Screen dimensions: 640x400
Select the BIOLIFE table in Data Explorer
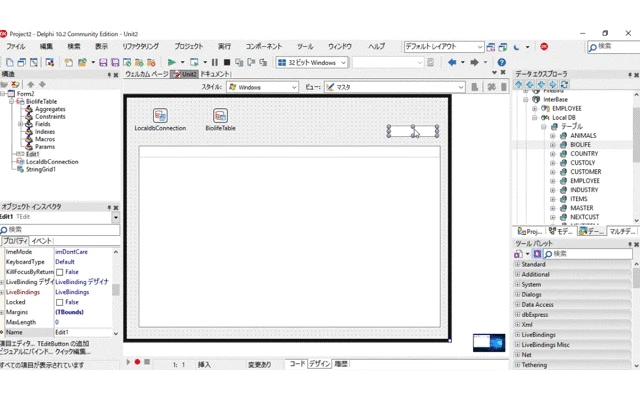coord(580,144)
